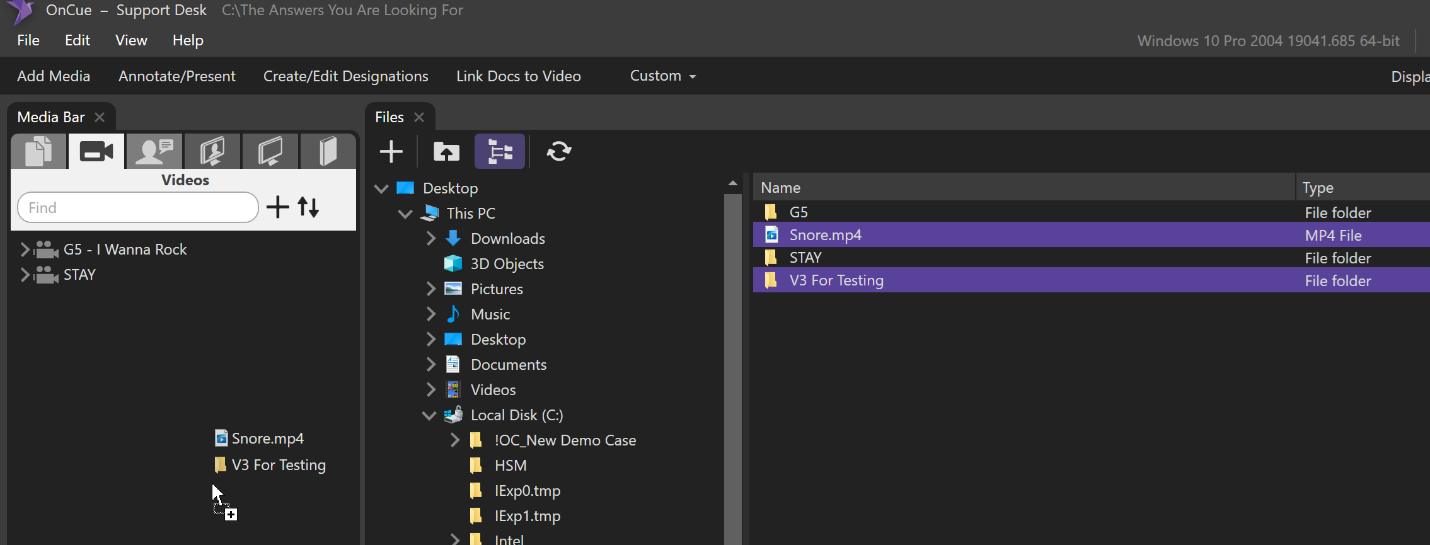The height and width of the screenshot is (545, 1430).
Task: Open the Documents tab in Media Bar
Action: [x=38, y=152]
